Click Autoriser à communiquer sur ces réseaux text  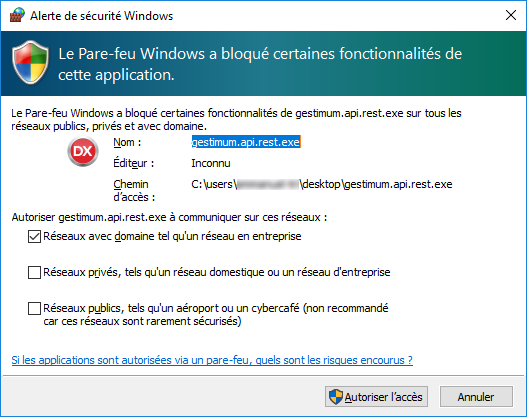(x=169, y=217)
